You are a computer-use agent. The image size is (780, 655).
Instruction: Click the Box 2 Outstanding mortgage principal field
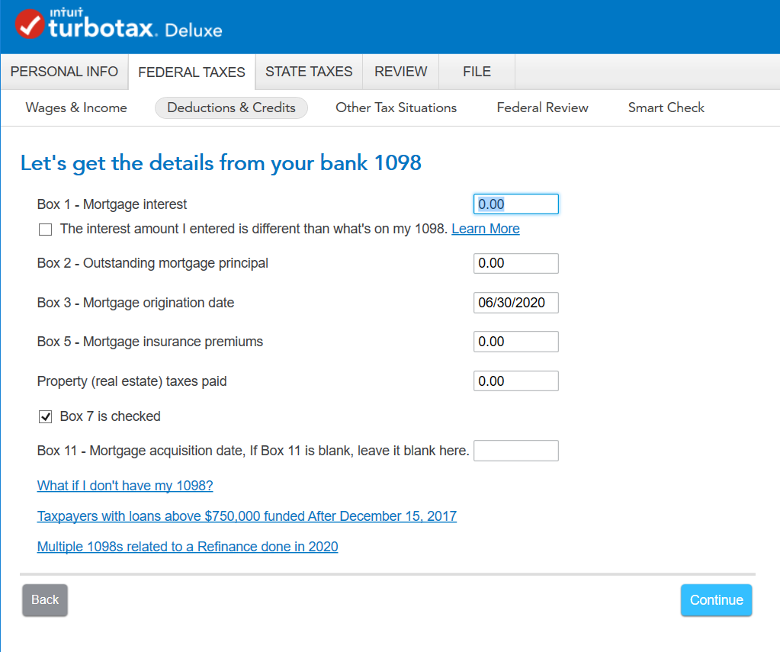coord(516,263)
